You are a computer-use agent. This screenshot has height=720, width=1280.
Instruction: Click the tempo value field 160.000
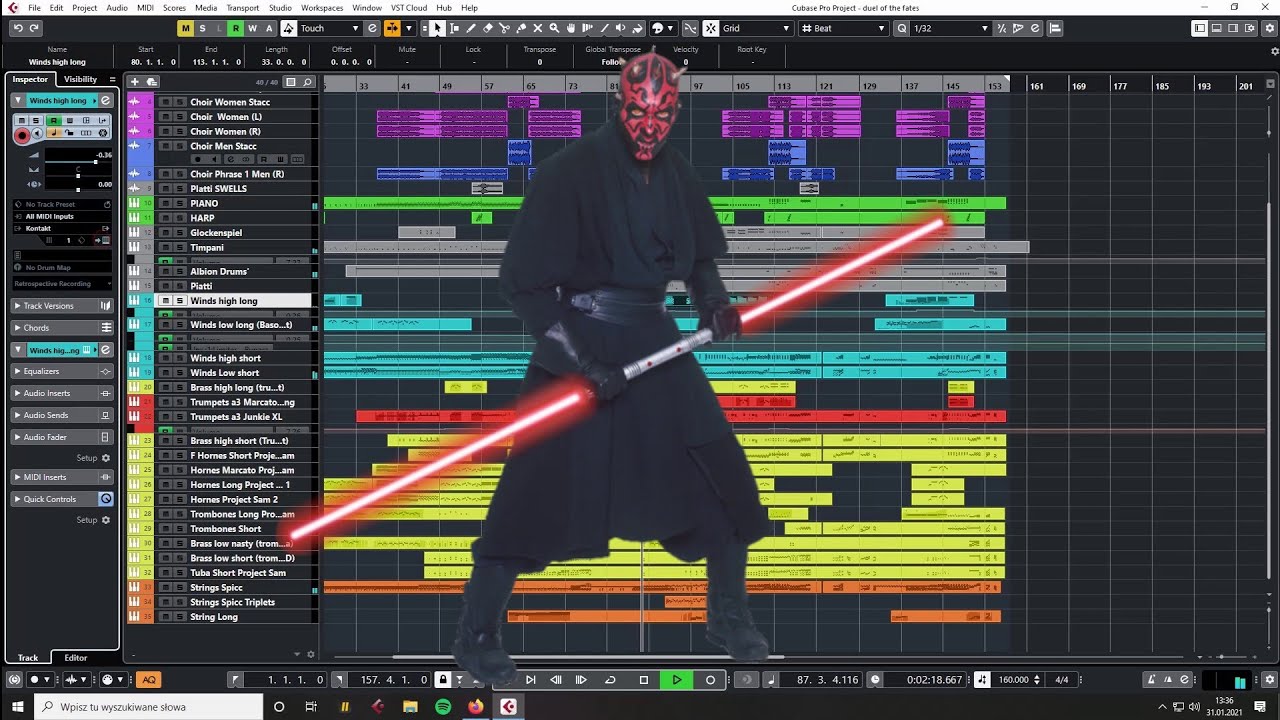click(x=1013, y=680)
